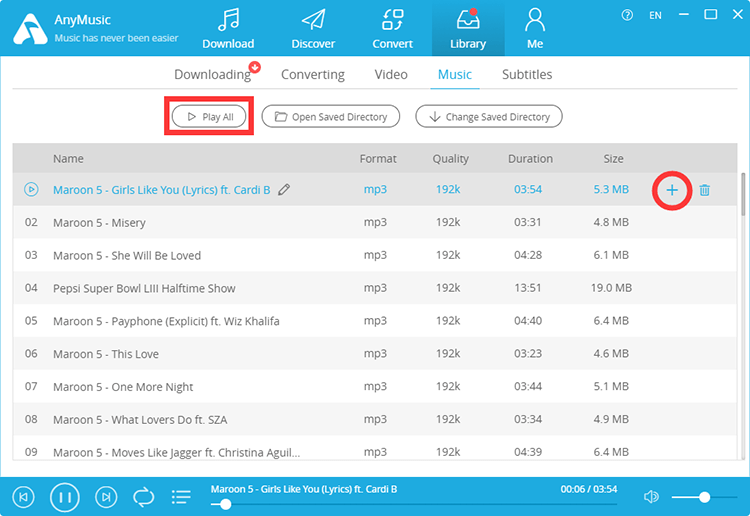Open the playlist queue icon
Image resolution: width=750 pixels, height=516 pixels.
click(181, 497)
